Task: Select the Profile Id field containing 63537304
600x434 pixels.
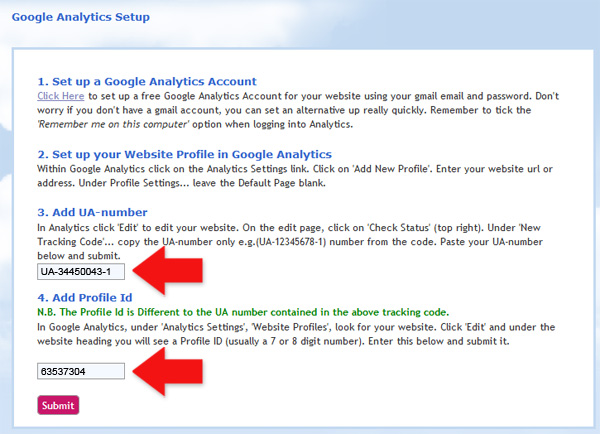Action: (81, 371)
